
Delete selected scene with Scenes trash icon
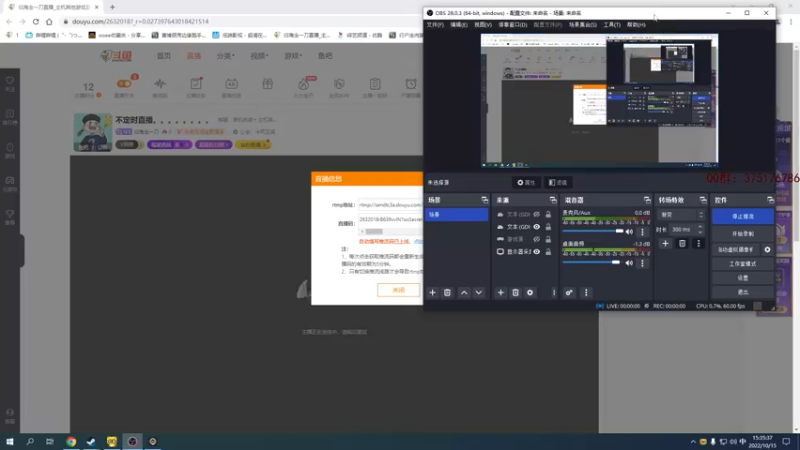click(x=447, y=292)
